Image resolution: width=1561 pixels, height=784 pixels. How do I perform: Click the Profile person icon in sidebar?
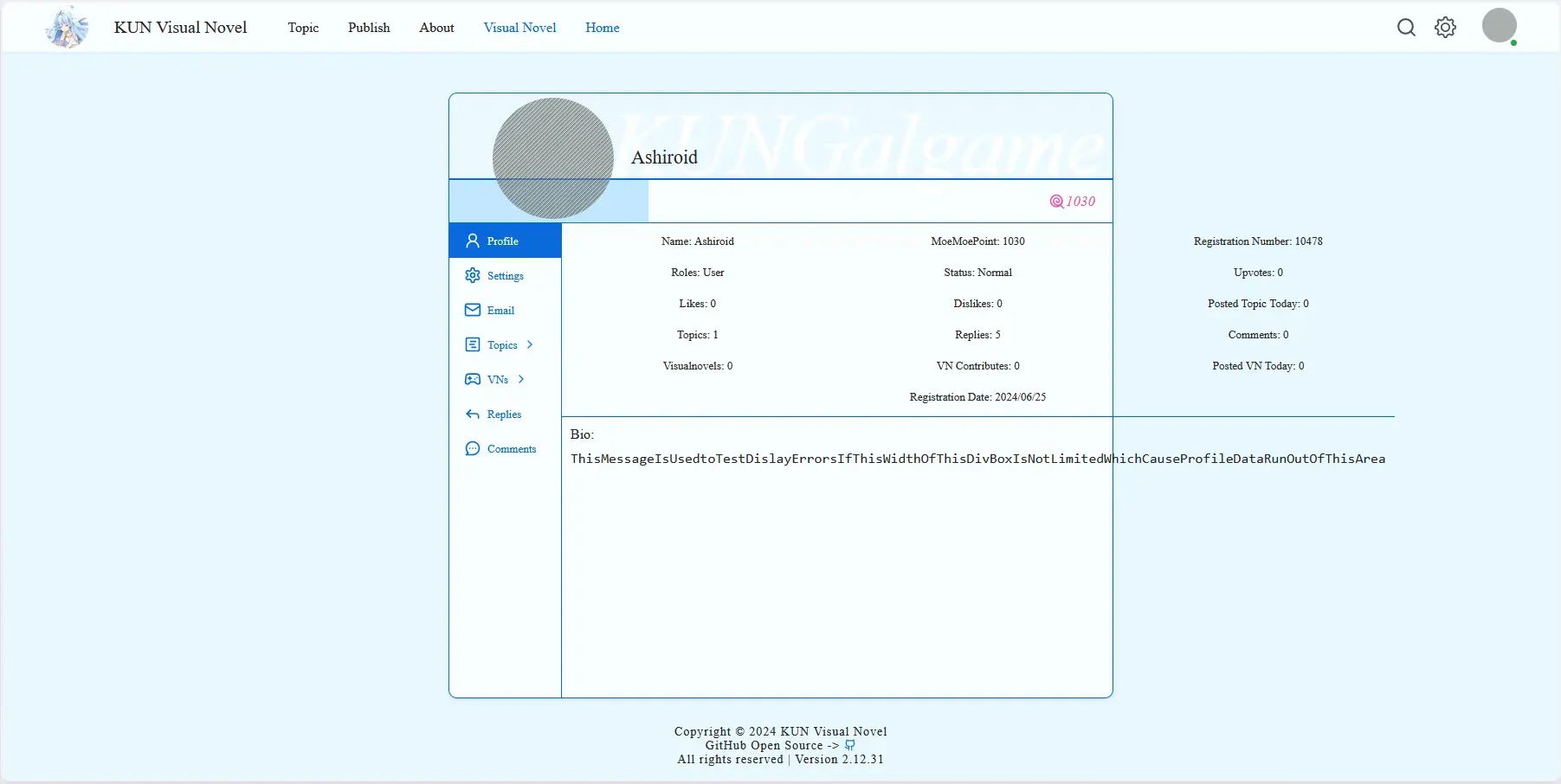tap(473, 241)
